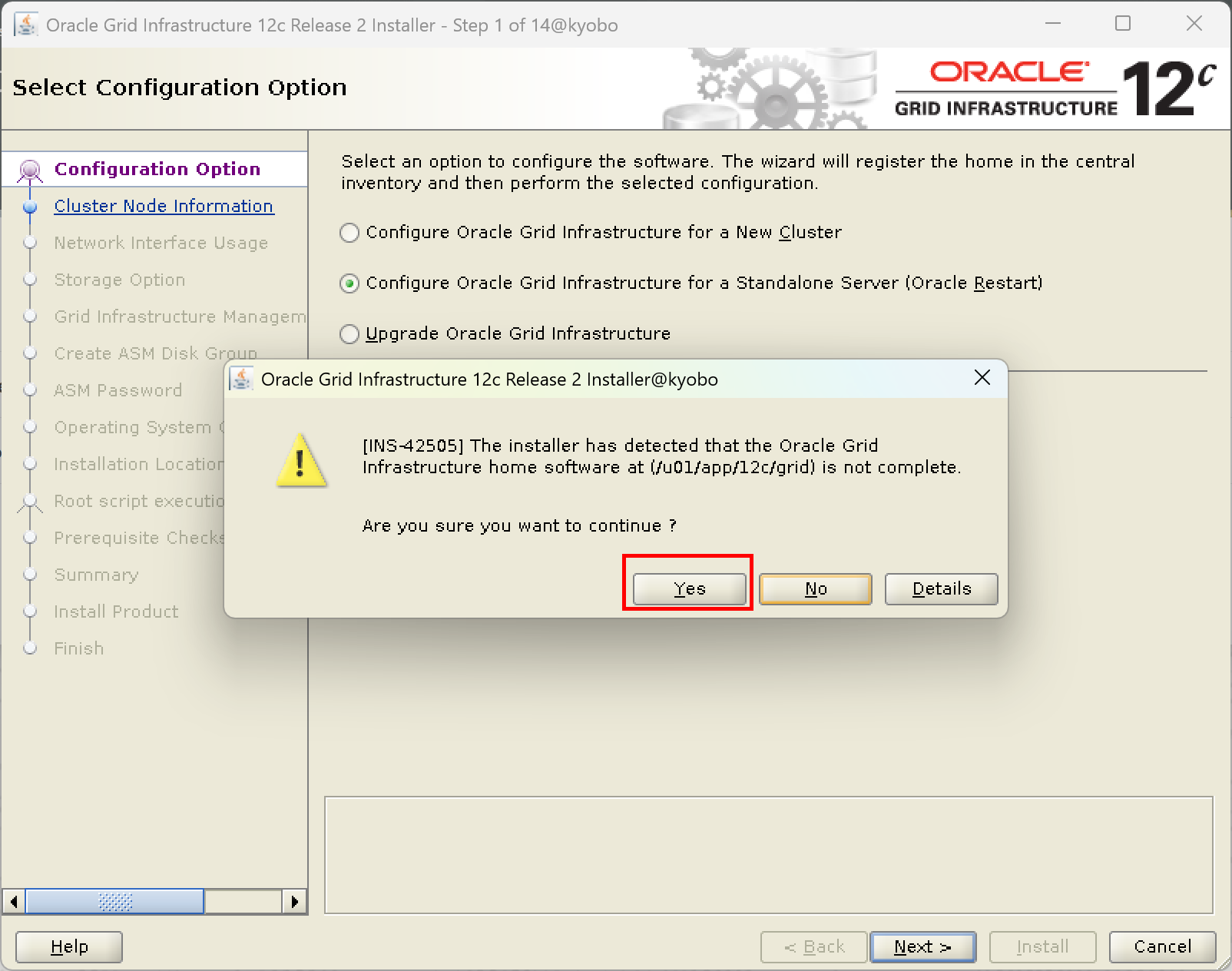
Task: Click the Java icon in dialog title bar
Action: click(241, 379)
